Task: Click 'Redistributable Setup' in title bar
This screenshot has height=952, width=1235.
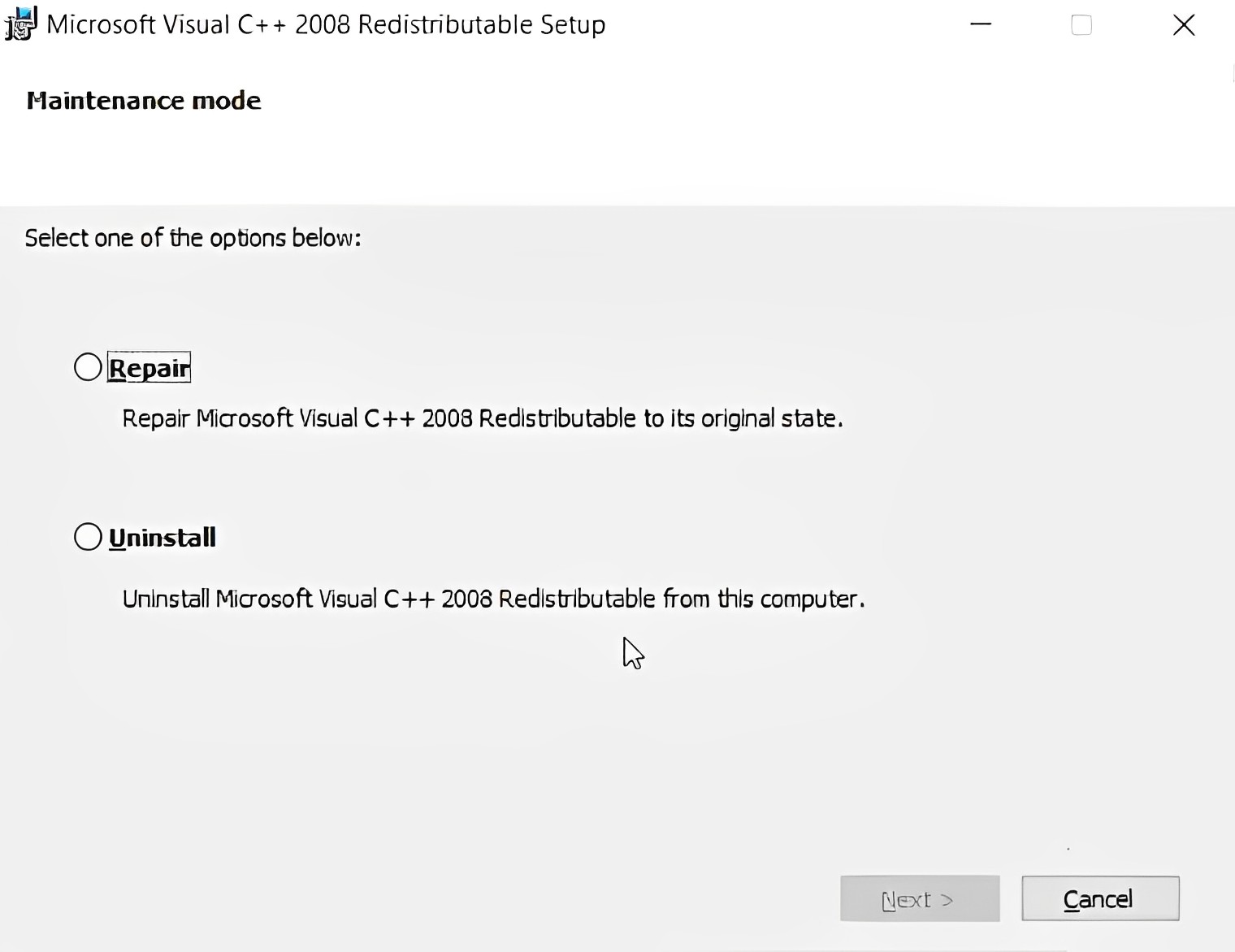Action: [x=481, y=24]
